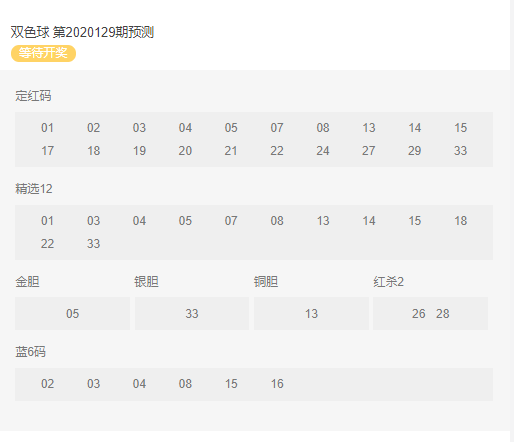Click number 04 in 蓝6码 section
This screenshot has width=514, height=442.
pyautogui.click(x=139, y=384)
